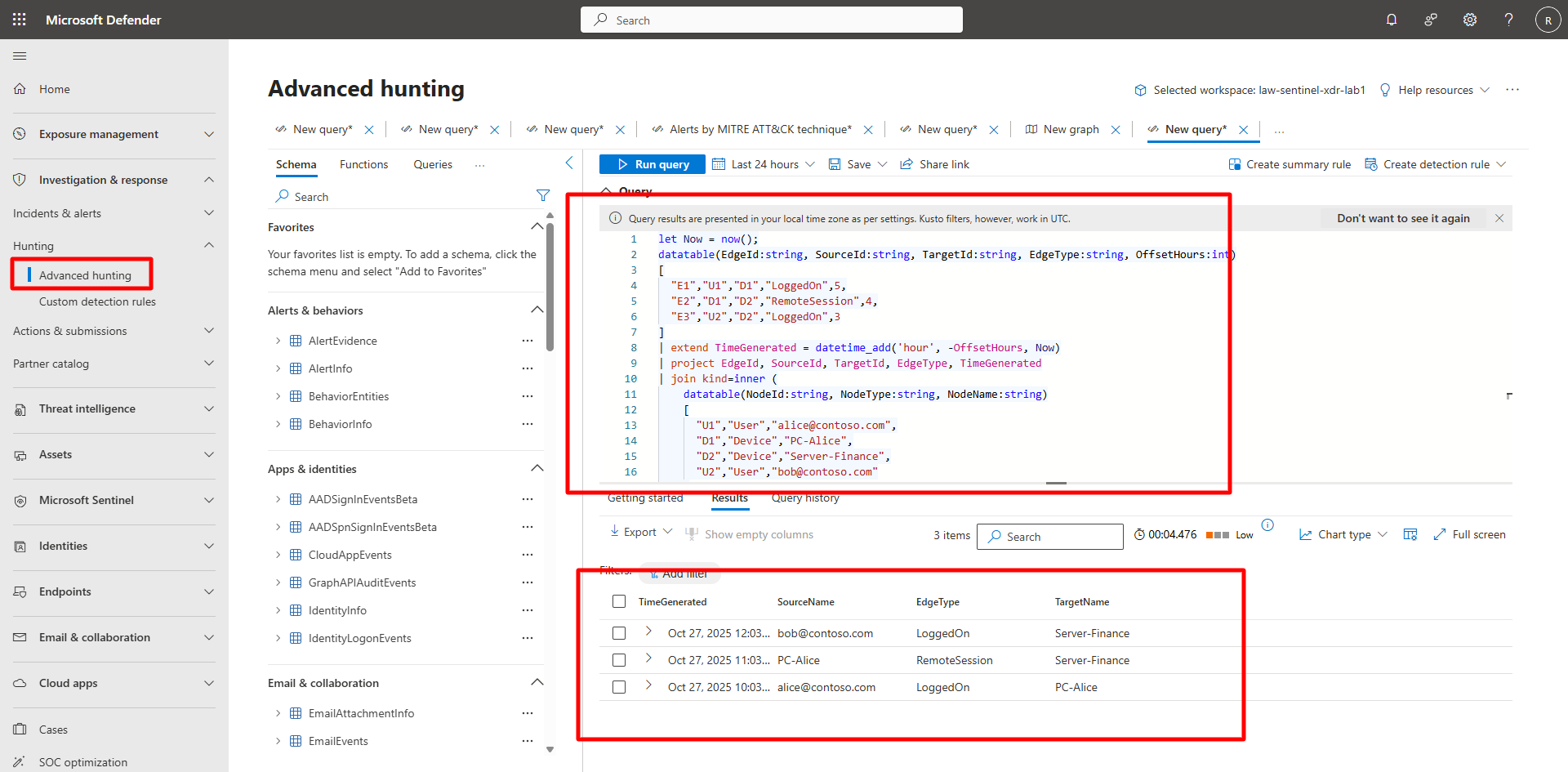Switch to the Getting started tab
The width and height of the screenshot is (1568, 772).
(645, 498)
